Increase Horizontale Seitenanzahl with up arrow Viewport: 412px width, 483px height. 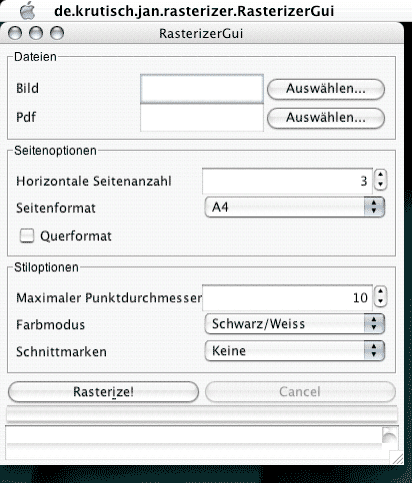(x=380, y=175)
